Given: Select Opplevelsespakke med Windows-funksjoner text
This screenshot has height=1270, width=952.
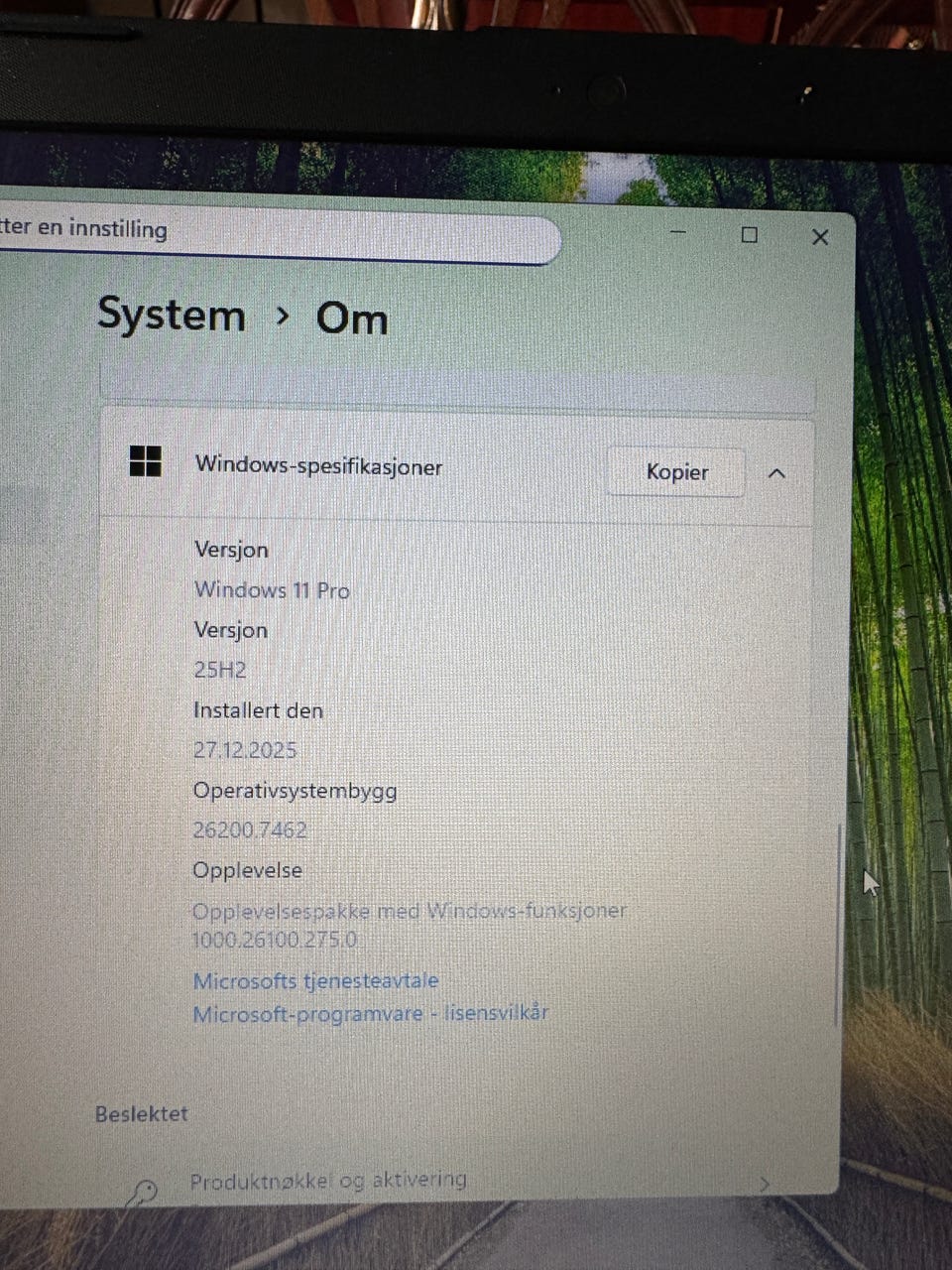Looking at the screenshot, I should coord(409,911).
